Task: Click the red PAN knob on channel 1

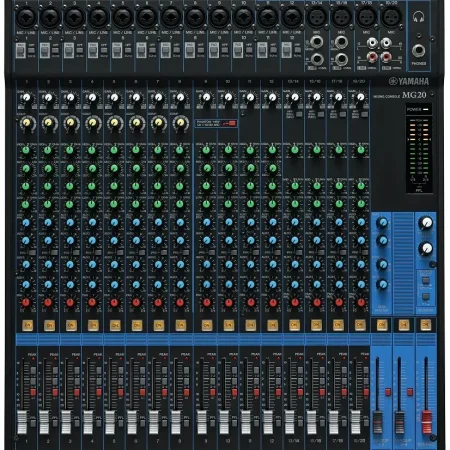Action: tap(26, 303)
